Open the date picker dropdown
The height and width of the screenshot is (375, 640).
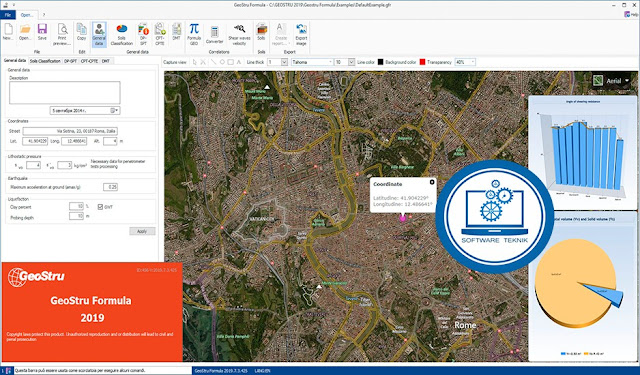[x=114, y=110]
